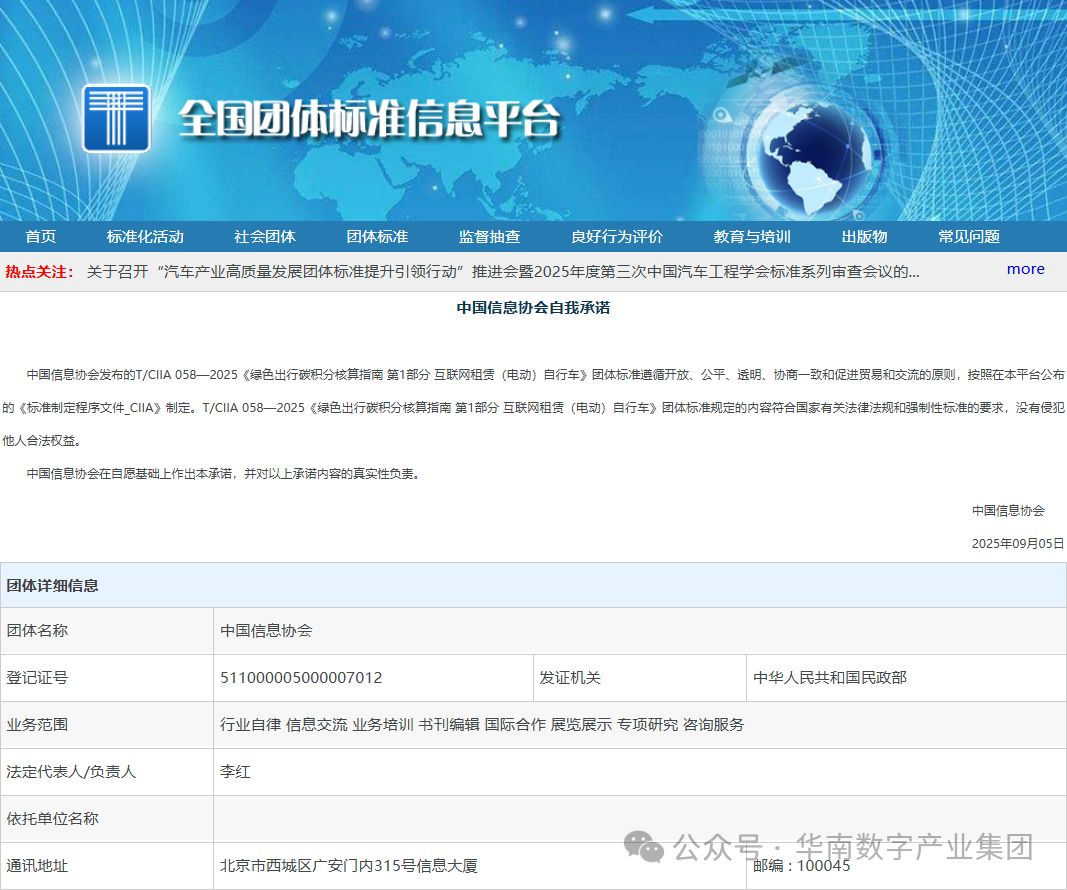Click the postal code 邮编：100045
This screenshot has height=890, width=1067.
tap(802, 866)
